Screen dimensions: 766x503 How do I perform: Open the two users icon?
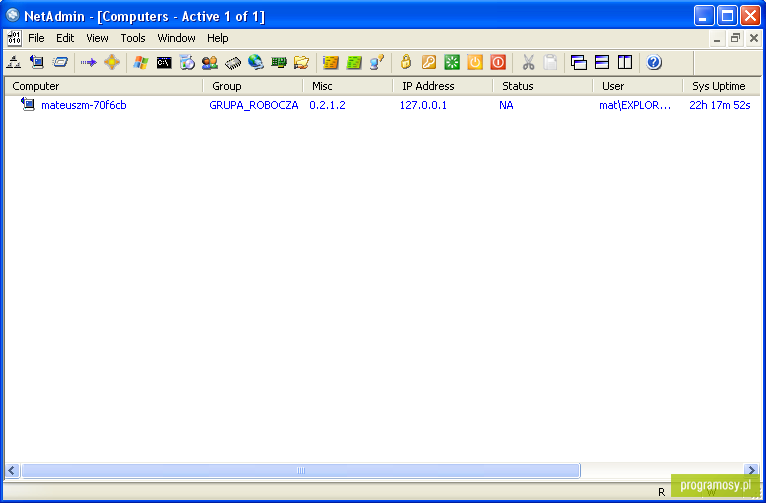point(210,63)
